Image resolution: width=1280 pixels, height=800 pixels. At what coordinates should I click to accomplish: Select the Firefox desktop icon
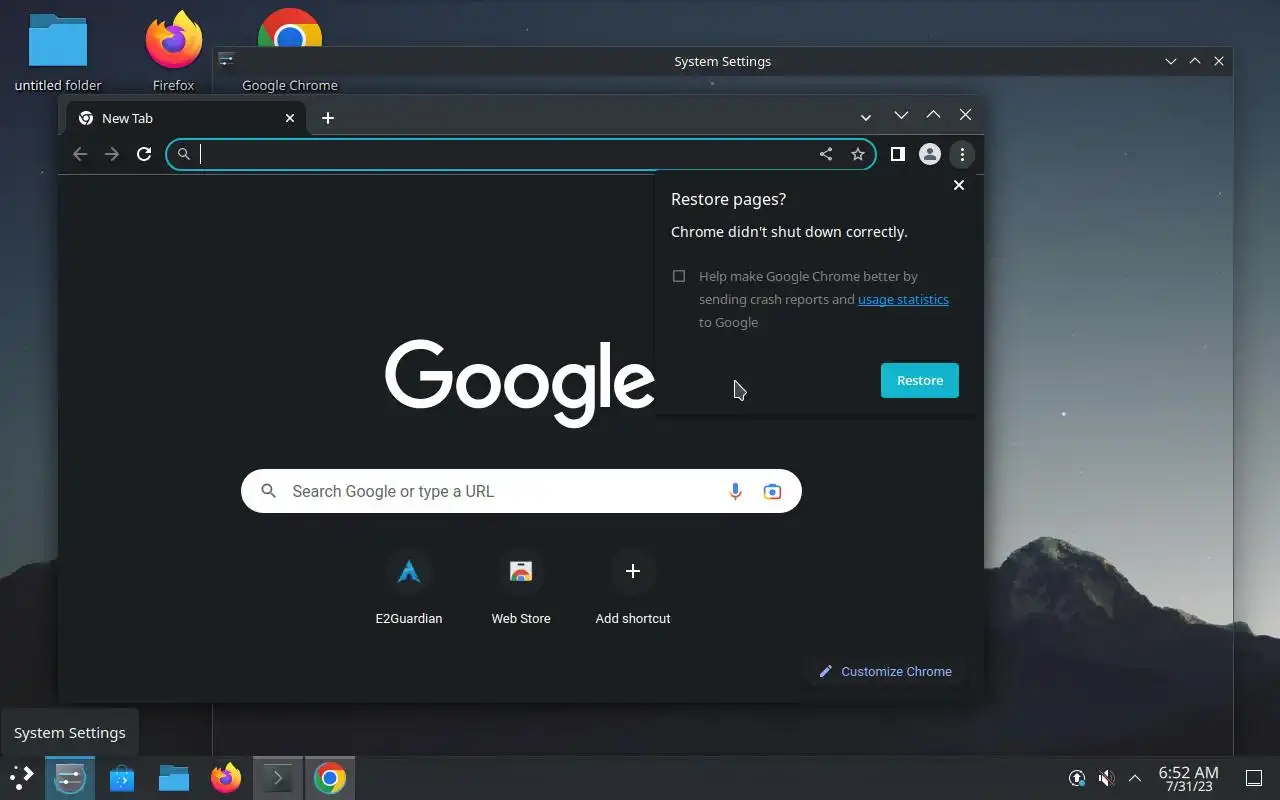click(x=174, y=53)
